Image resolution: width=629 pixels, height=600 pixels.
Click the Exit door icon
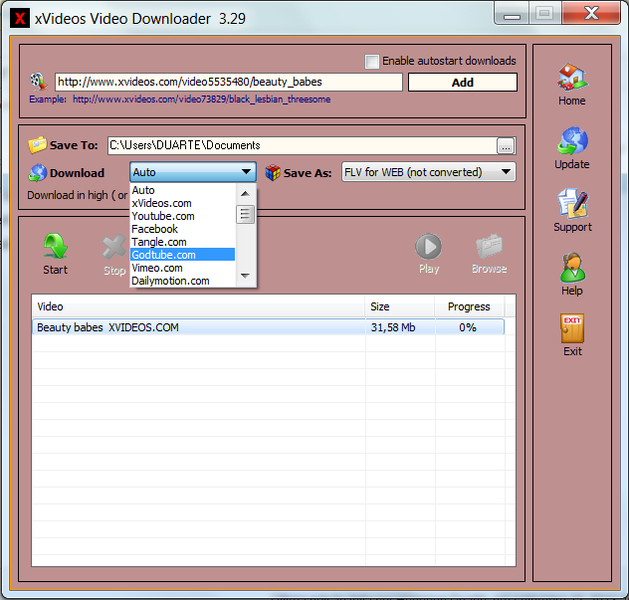click(572, 328)
